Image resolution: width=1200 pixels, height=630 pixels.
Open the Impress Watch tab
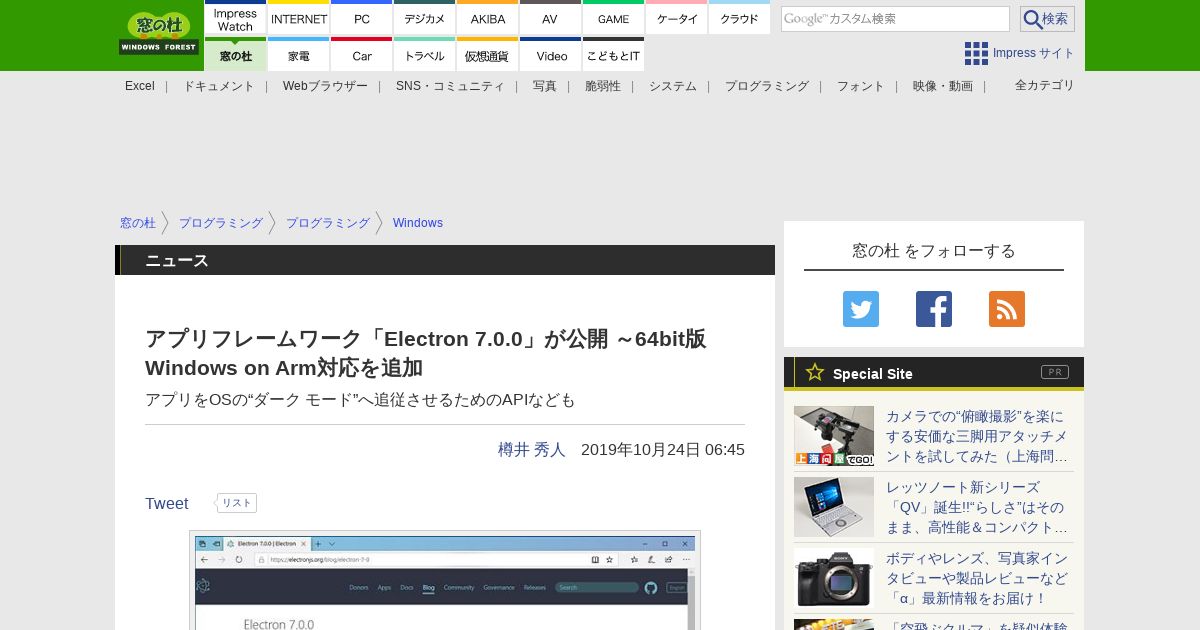235,18
